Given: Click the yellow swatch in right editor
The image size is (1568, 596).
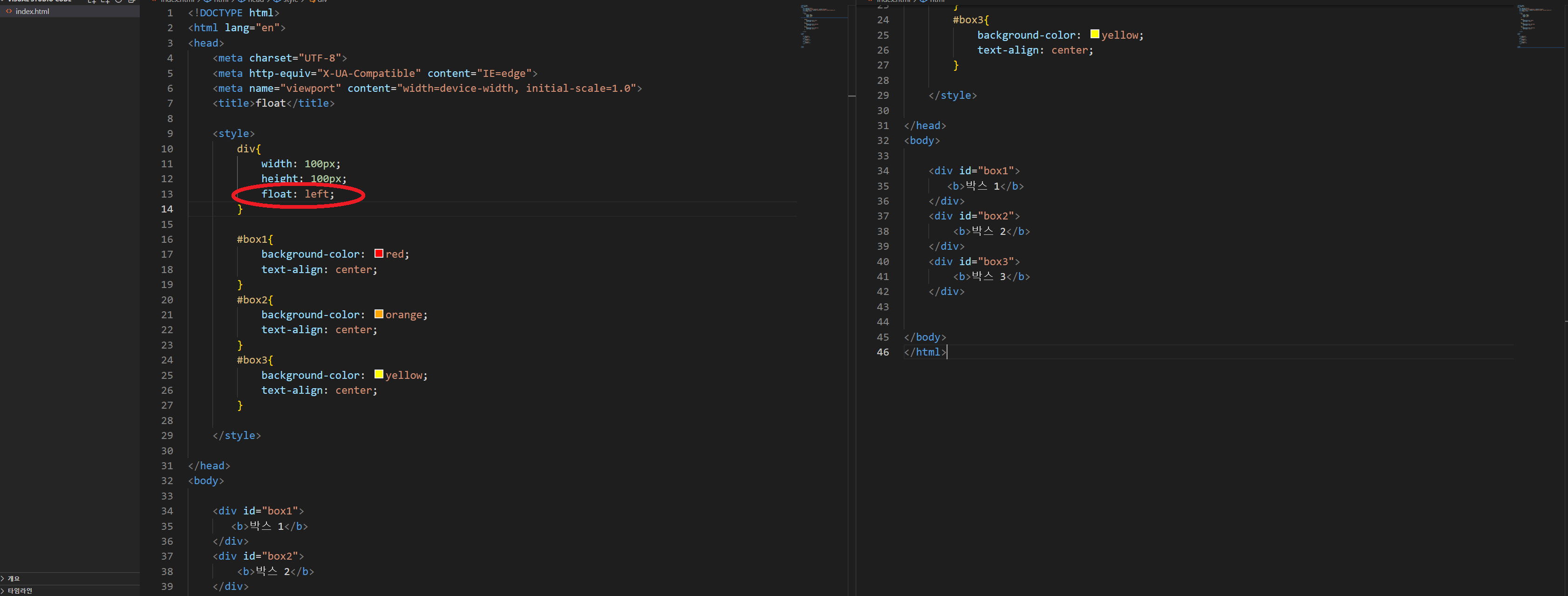Looking at the screenshot, I should (1094, 34).
